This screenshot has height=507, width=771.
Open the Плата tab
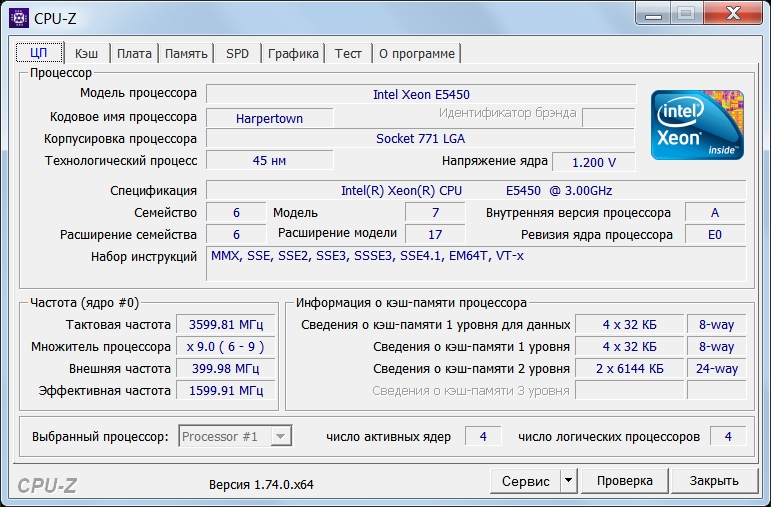coord(134,53)
